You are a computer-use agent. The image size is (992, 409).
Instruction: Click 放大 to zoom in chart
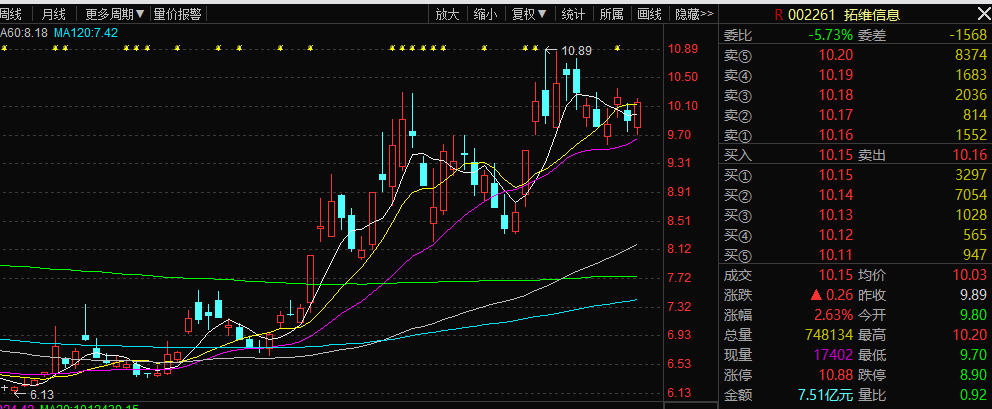pos(447,14)
